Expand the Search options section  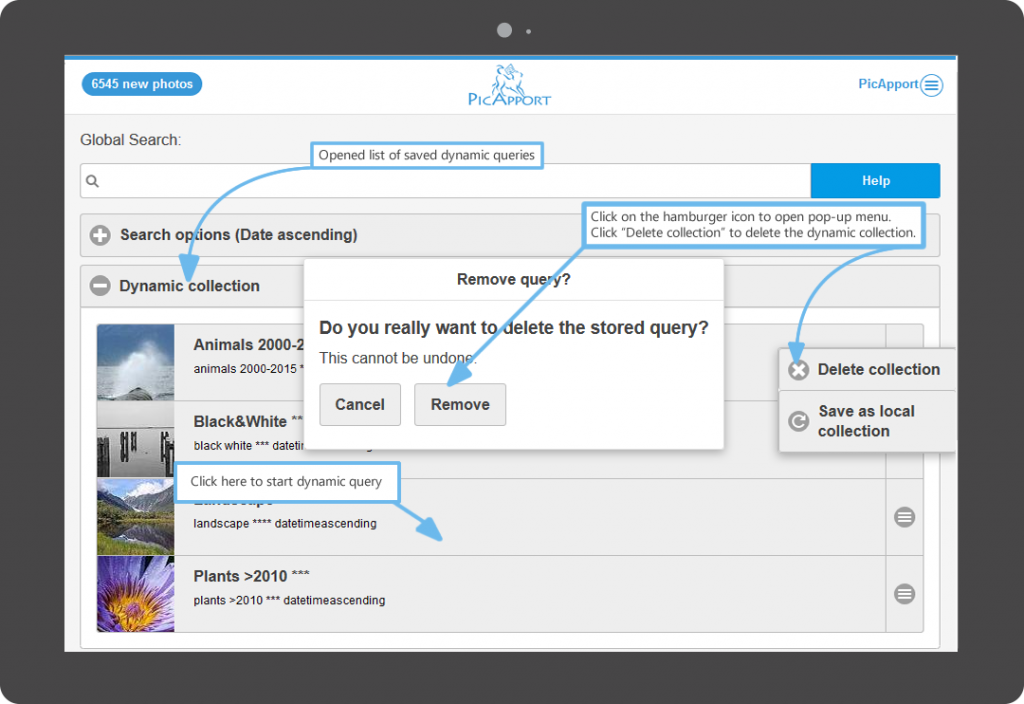100,236
